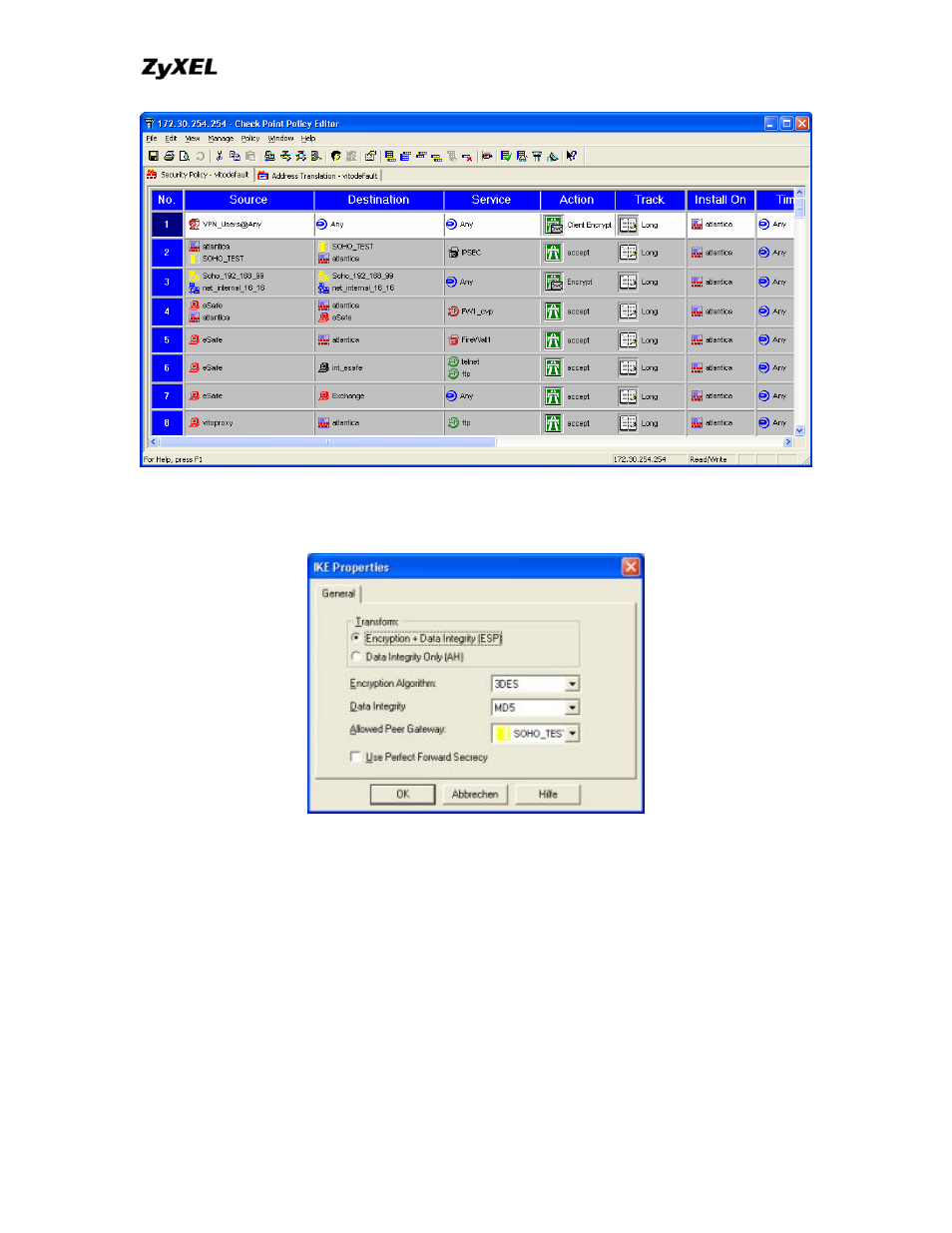
Task: Click the vitoproxy source icon in rule 8
Action: point(195,423)
